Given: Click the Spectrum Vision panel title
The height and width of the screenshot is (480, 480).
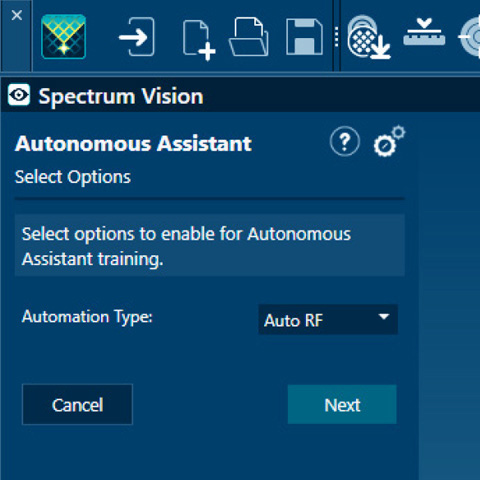Looking at the screenshot, I should pos(121,97).
